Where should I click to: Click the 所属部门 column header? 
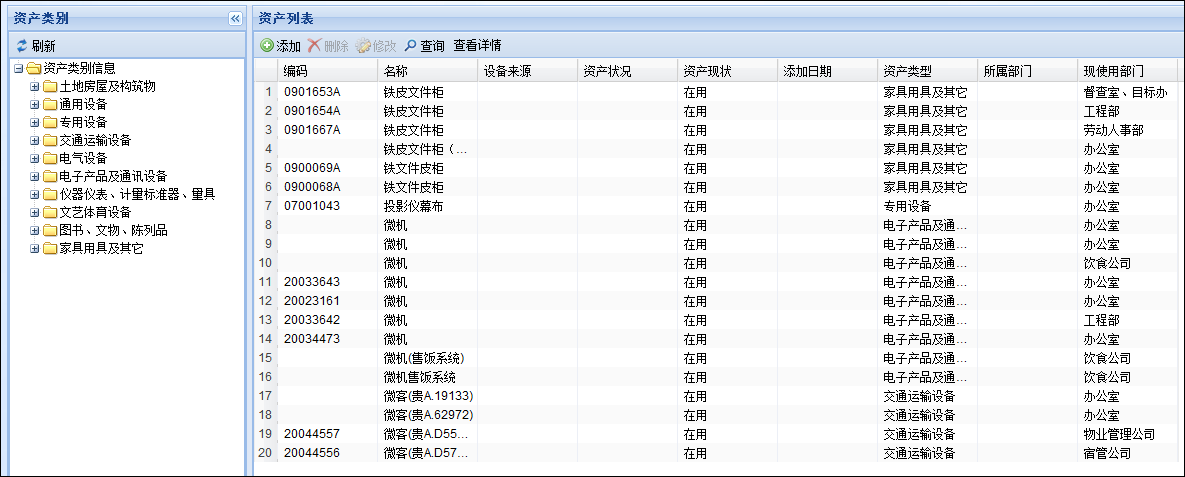click(1027, 71)
